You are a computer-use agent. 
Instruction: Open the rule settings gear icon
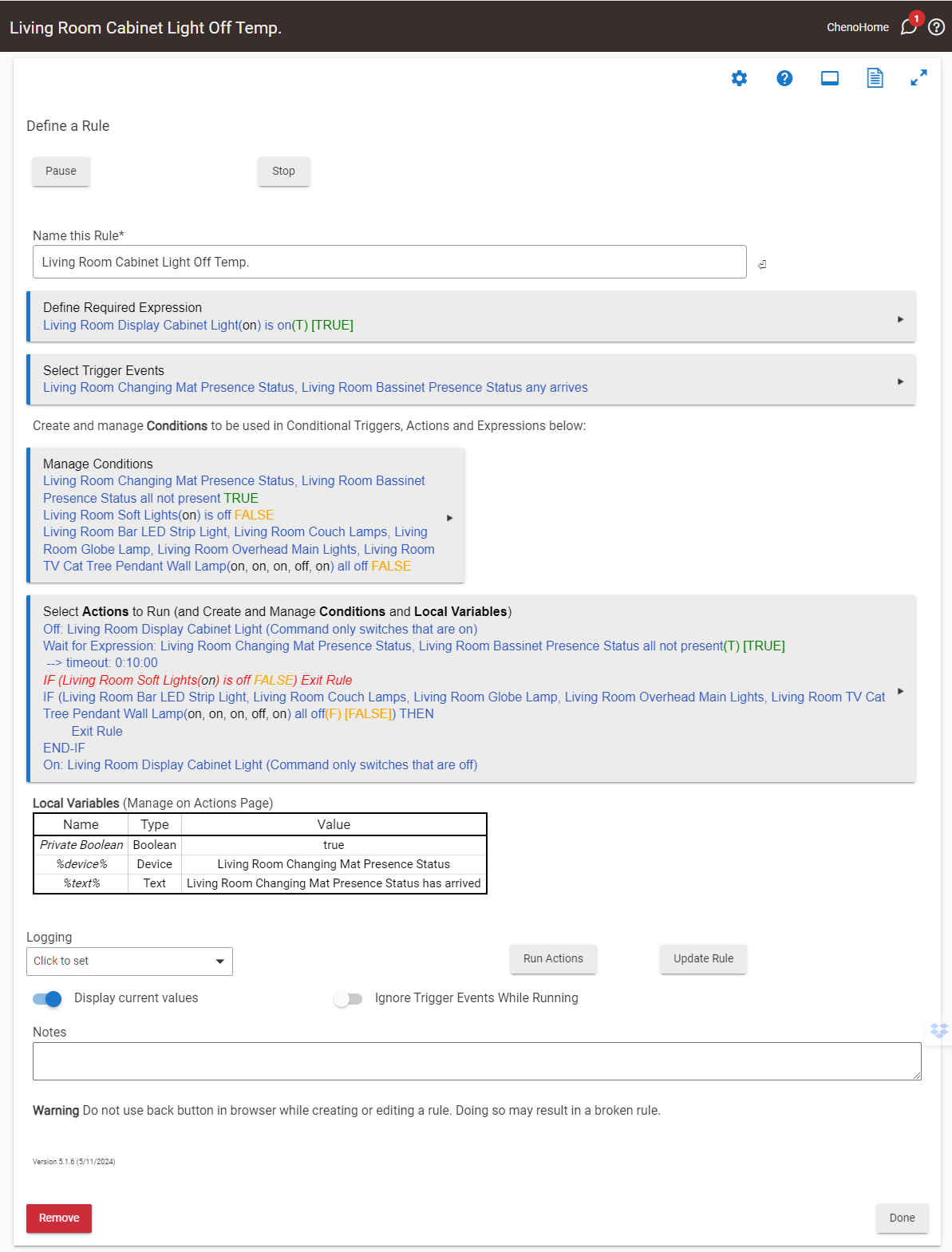740,78
